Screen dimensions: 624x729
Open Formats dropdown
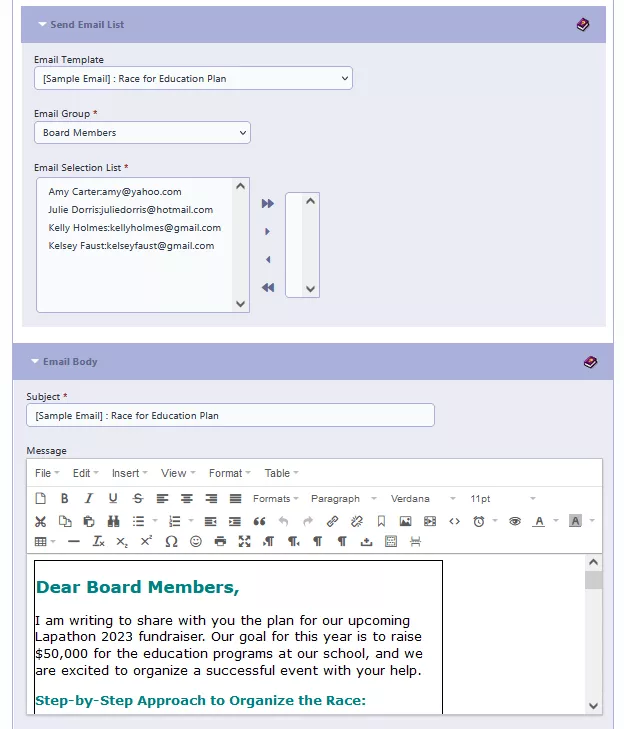pyautogui.click(x=275, y=498)
